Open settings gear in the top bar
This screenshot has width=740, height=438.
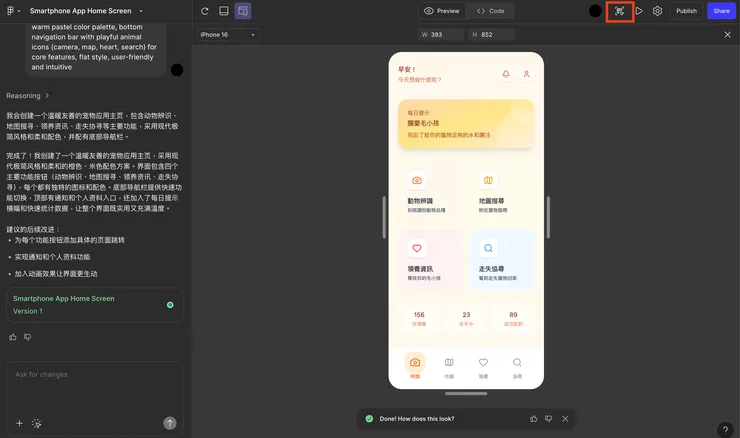tap(657, 11)
